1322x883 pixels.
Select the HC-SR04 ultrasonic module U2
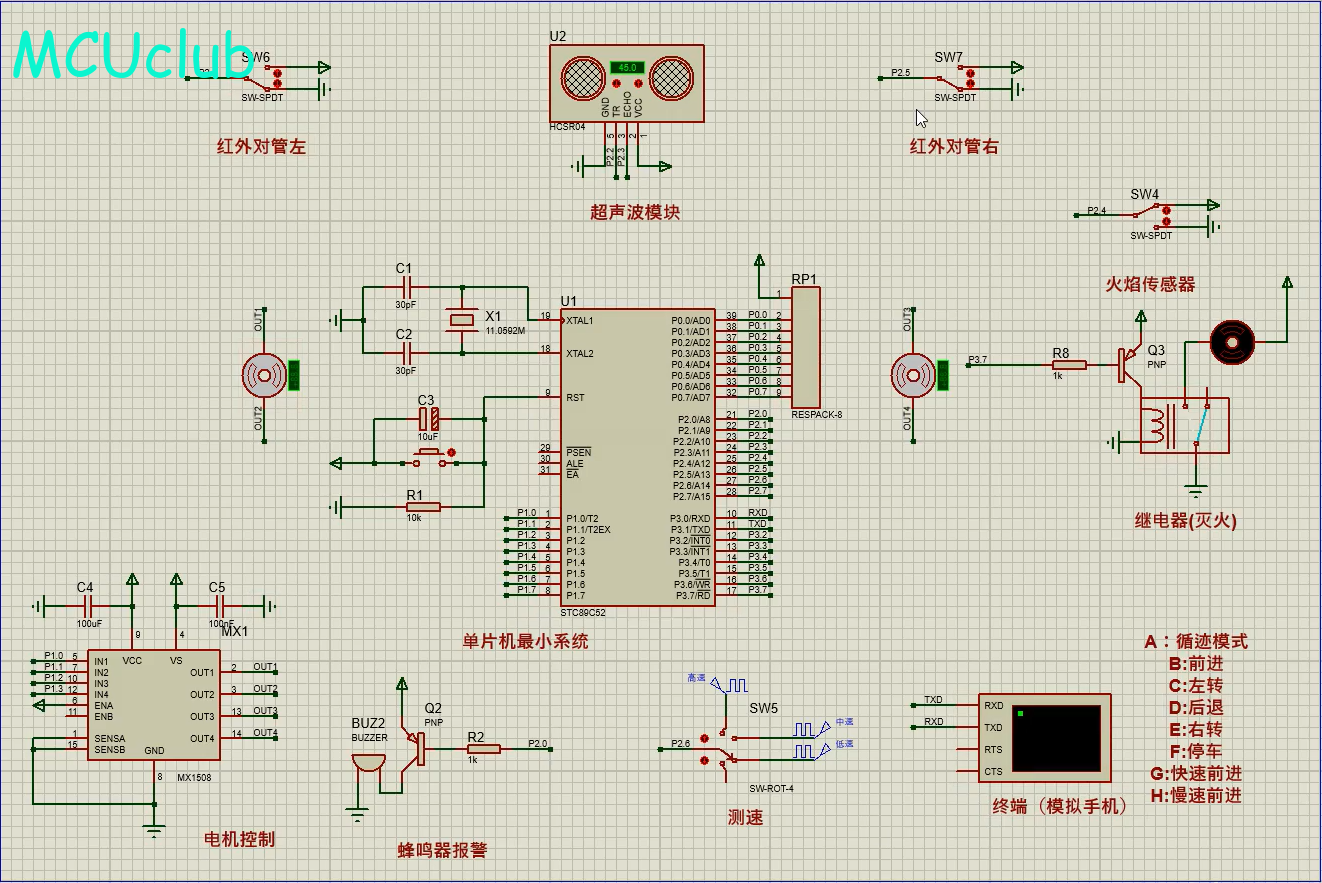(626, 83)
